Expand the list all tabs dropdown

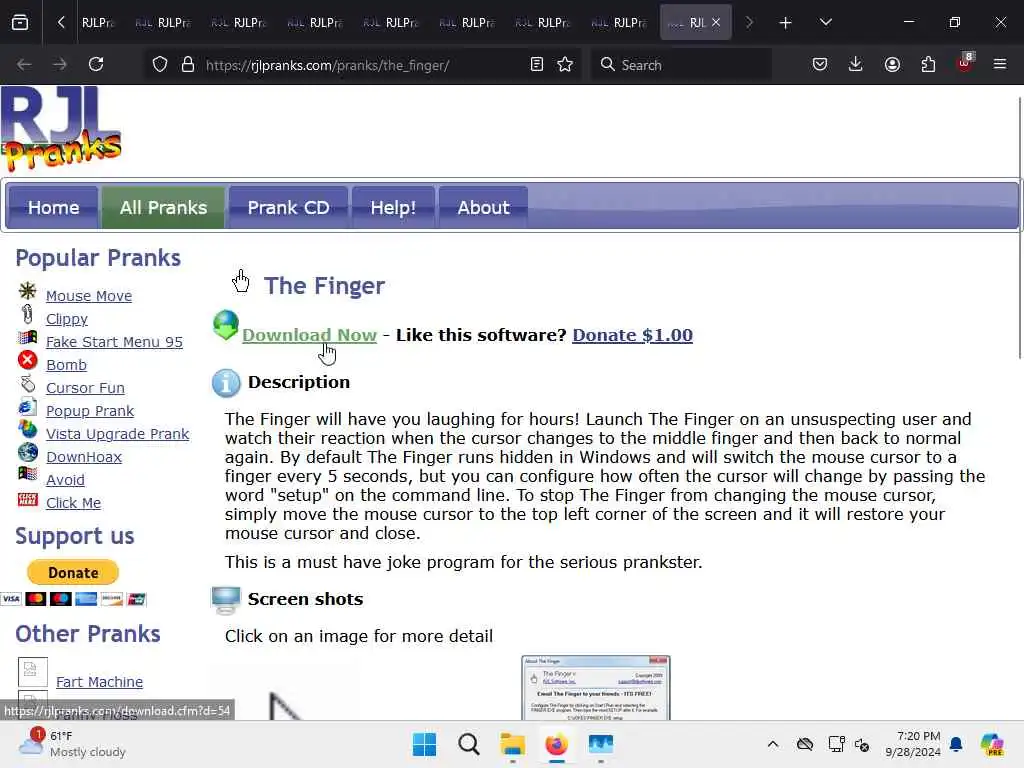click(825, 22)
